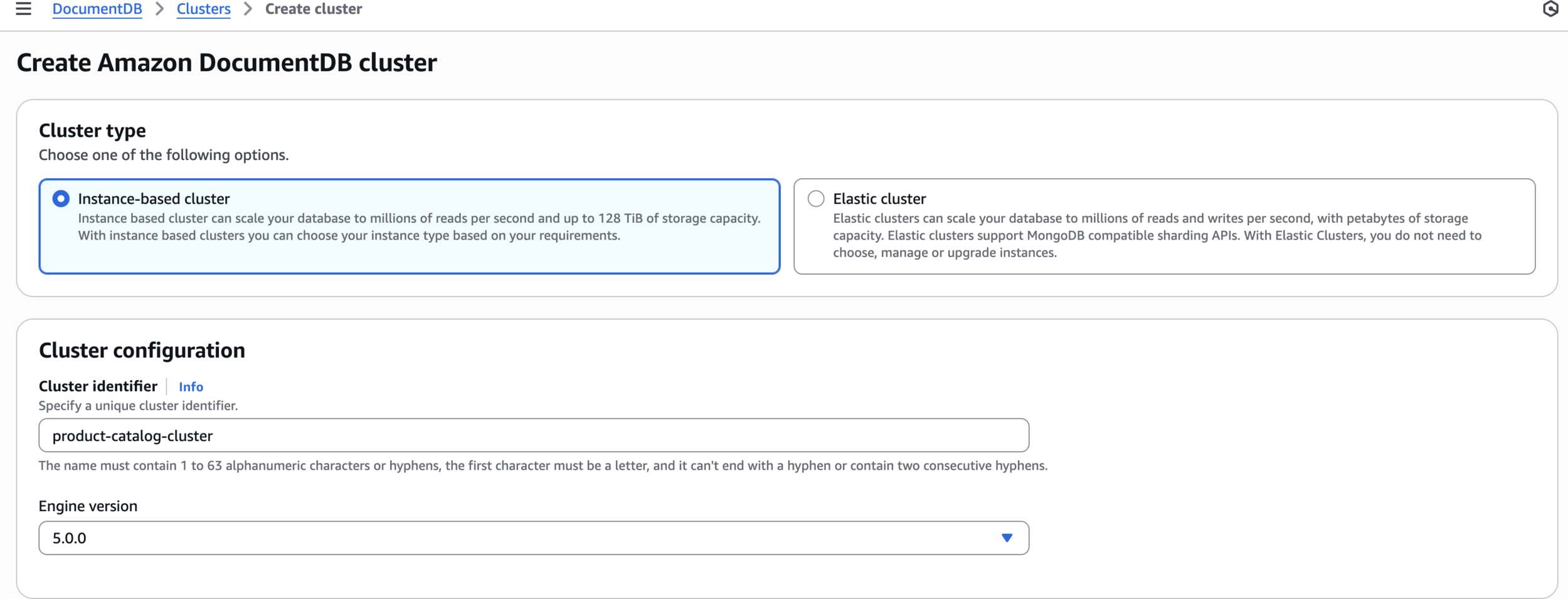Expand the Engine version 5.0.0 dropdown
Viewport: 1568px width, 599px height.
(533, 538)
